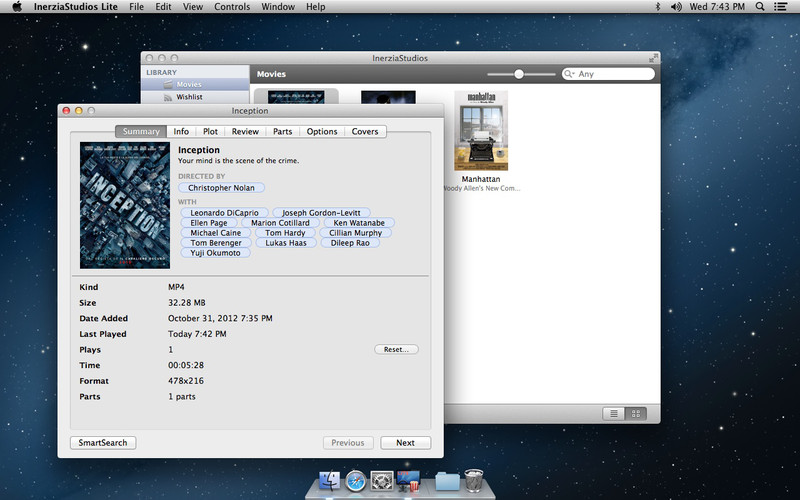The height and width of the screenshot is (500, 800).
Task: Click the Joseph Gordon-Levitt actor tag
Action: (321, 213)
